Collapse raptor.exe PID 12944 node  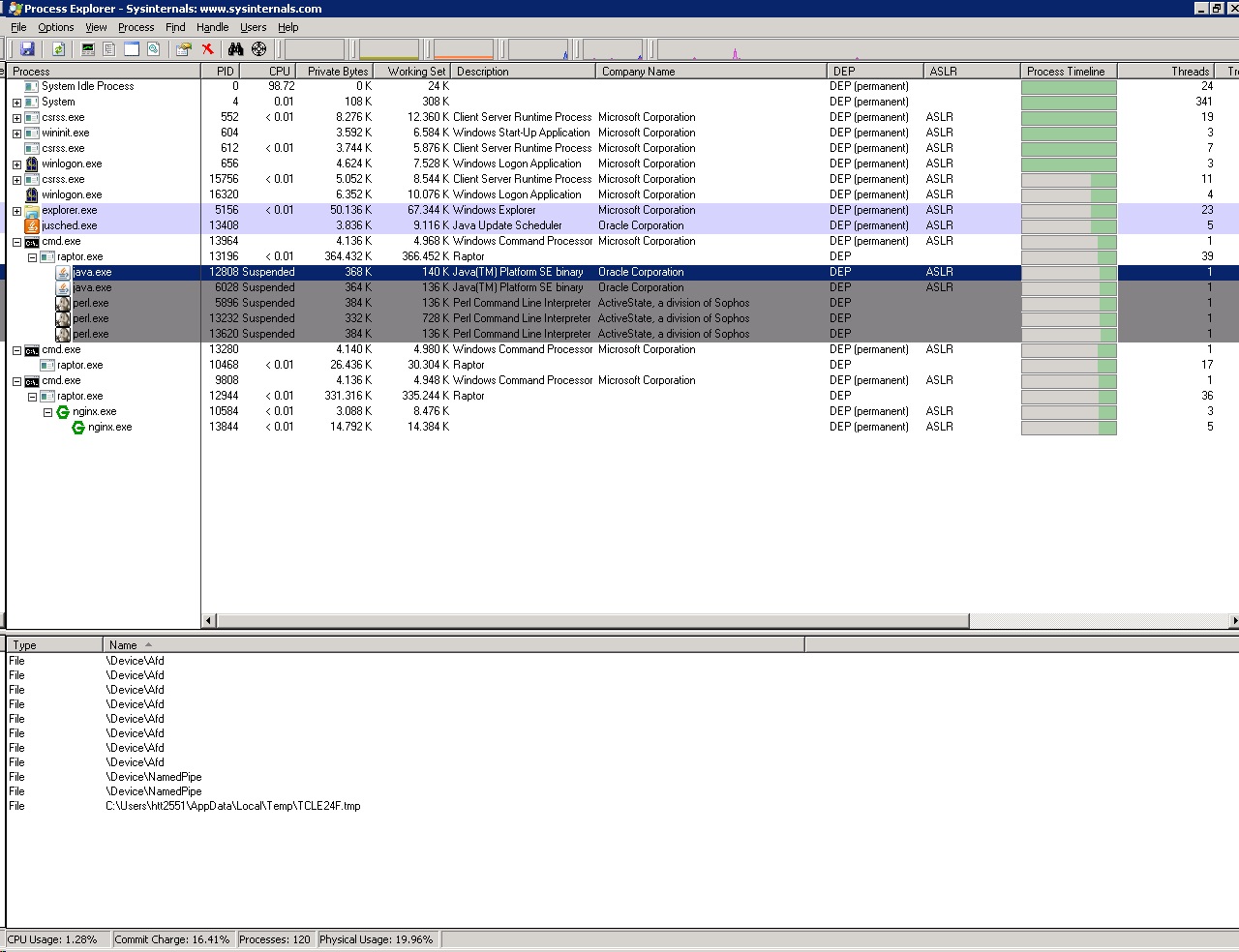coord(32,397)
